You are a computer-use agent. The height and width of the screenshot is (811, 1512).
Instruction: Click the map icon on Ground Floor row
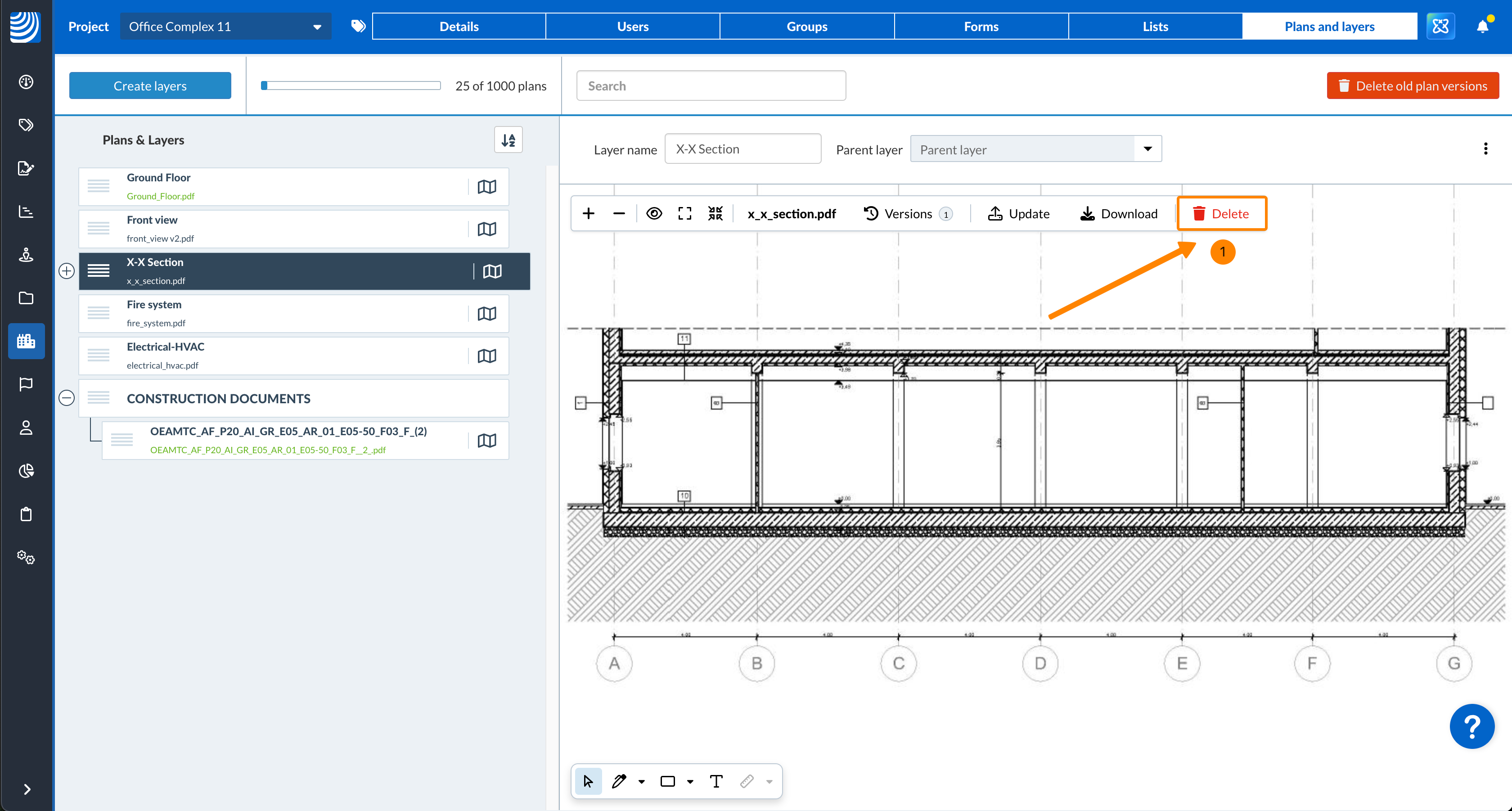pyautogui.click(x=486, y=187)
